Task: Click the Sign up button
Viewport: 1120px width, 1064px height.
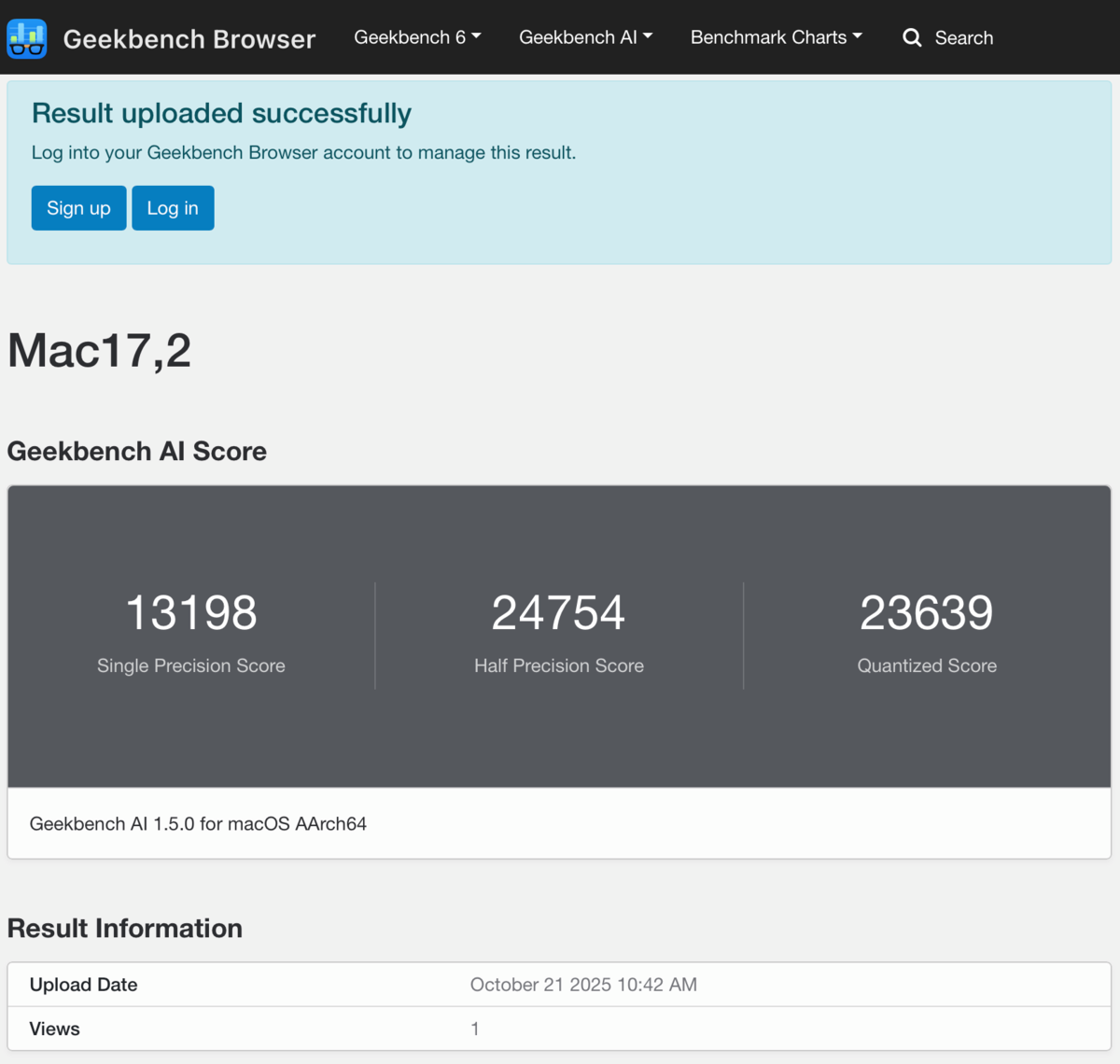Action: click(x=78, y=207)
